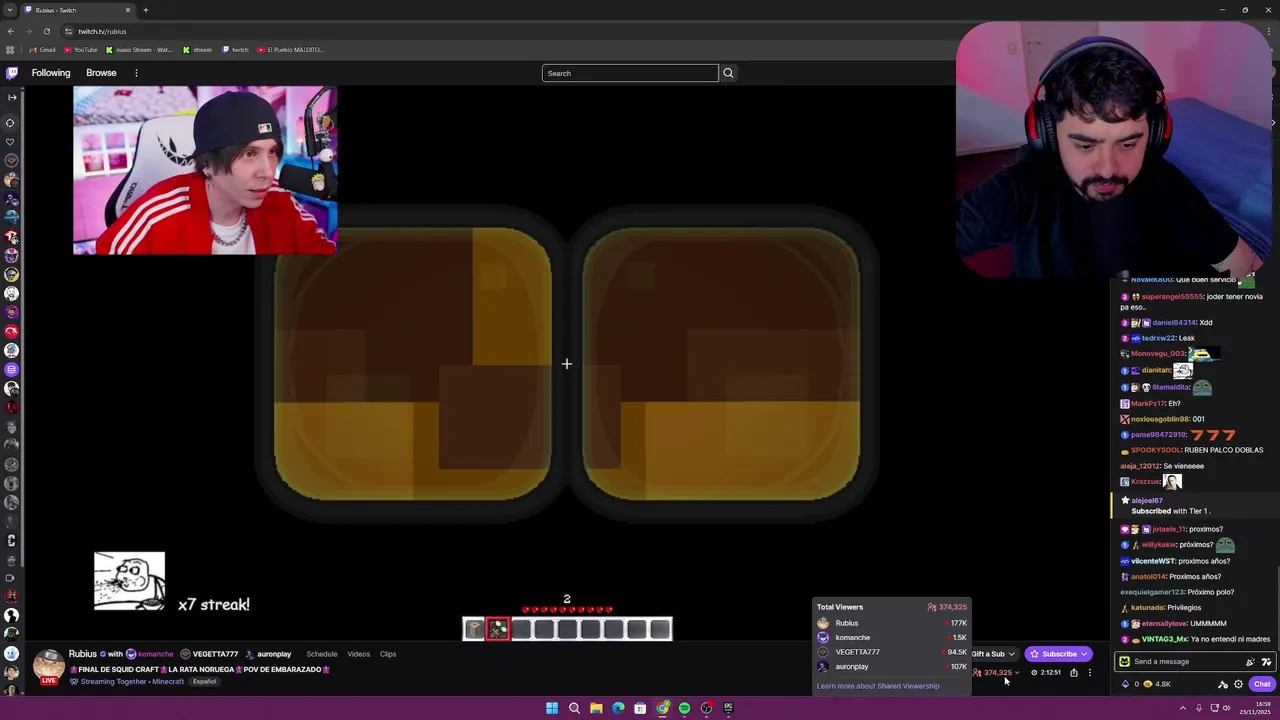1280x720 pixels.
Task: Switch to the Schedule tab
Action: pos(322,654)
